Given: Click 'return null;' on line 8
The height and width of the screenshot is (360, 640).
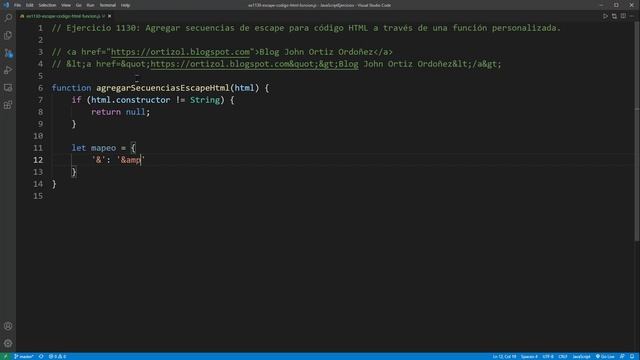Looking at the screenshot, I should coord(120,112).
